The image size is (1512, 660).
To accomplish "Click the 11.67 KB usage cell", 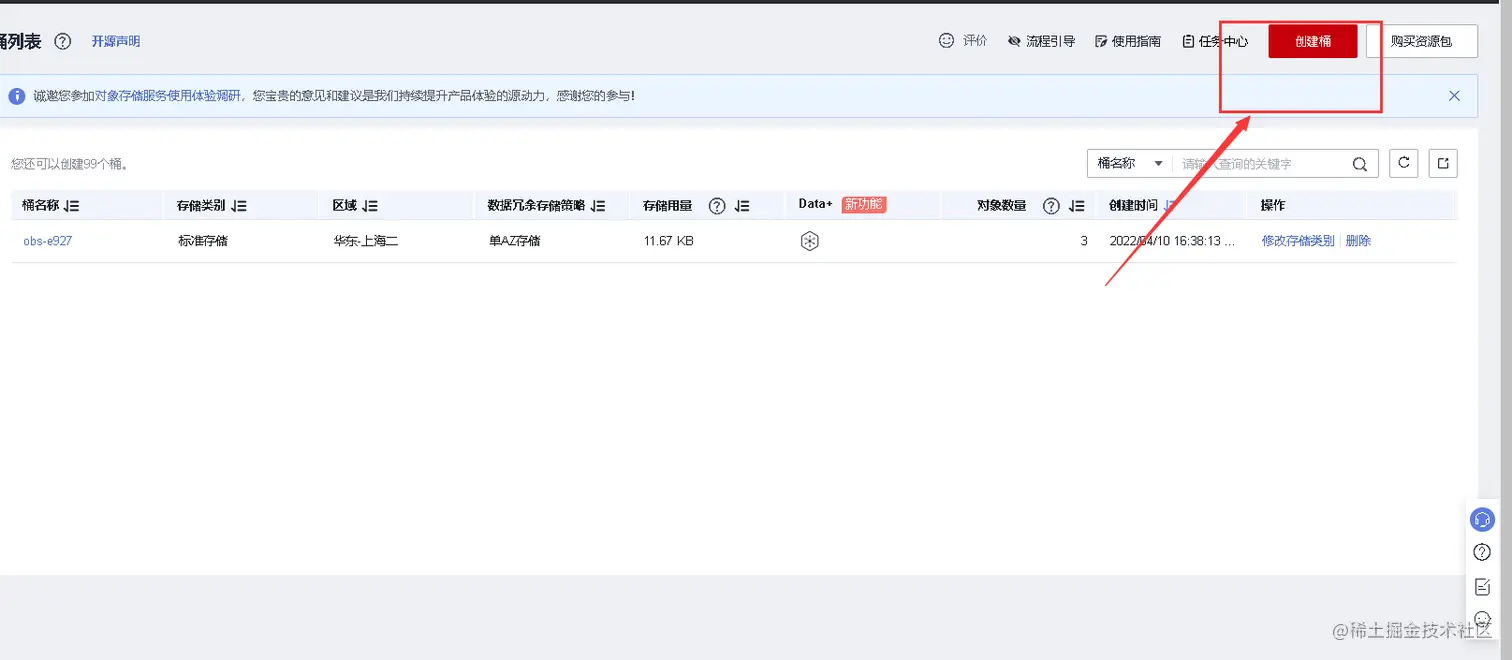I will pos(669,241).
